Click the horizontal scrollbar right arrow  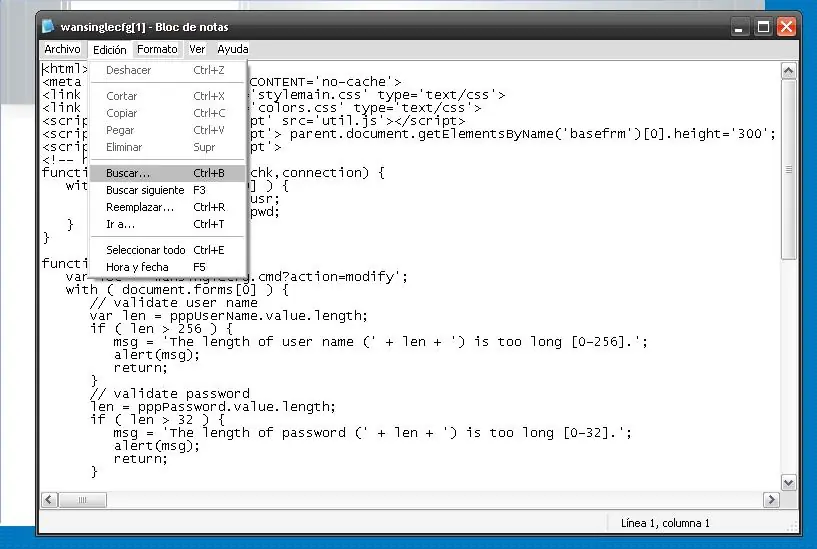coord(771,500)
